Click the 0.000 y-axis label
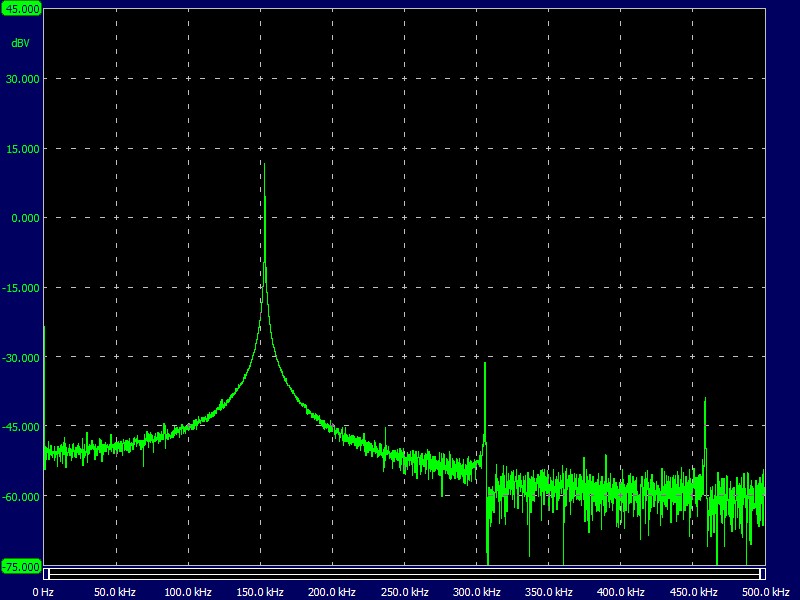This screenshot has height=600, width=800. [26, 218]
